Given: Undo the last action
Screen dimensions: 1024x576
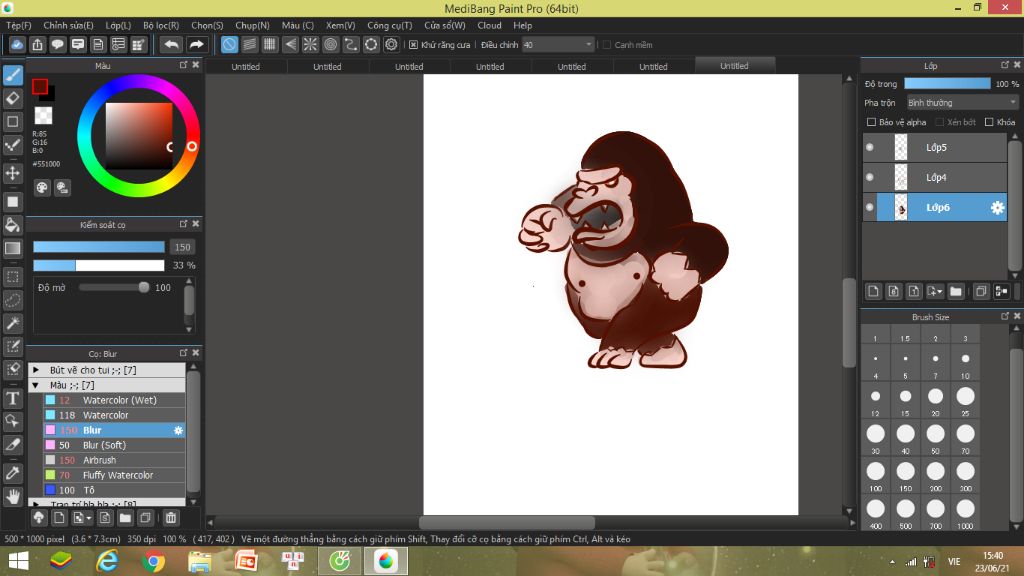Looking at the screenshot, I should [171, 44].
